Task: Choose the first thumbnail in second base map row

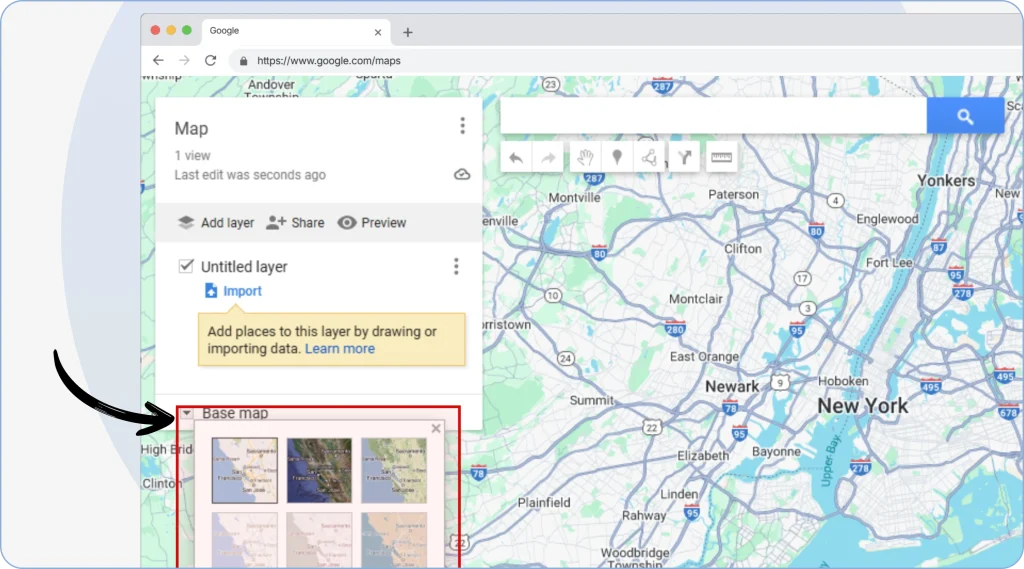Action: click(244, 540)
